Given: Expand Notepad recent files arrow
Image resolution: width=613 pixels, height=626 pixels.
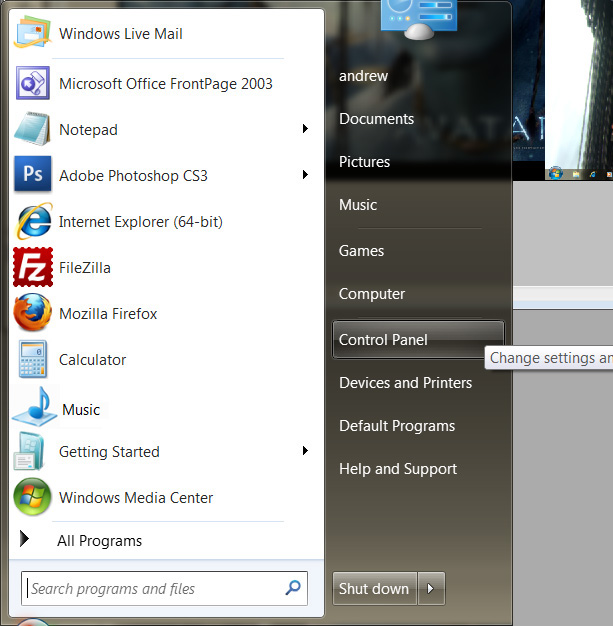Looking at the screenshot, I should [x=305, y=129].
